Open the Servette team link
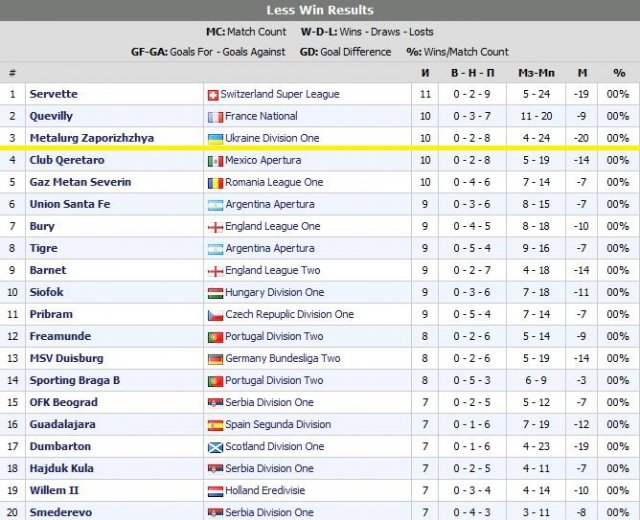The width and height of the screenshot is (640, 520). click(x=53, y=94)
